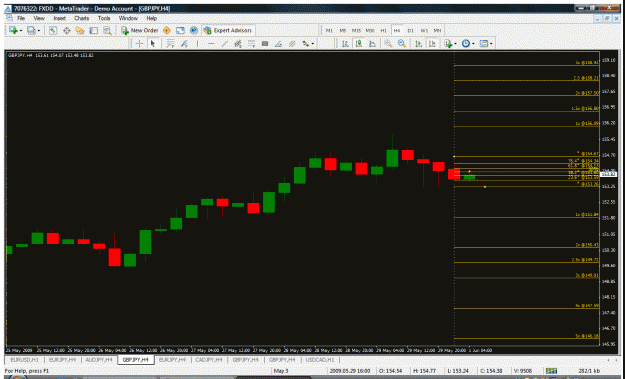Screen dimensions: 625x379
Task: Open the View menu
Action: click(x=39, y=18)
